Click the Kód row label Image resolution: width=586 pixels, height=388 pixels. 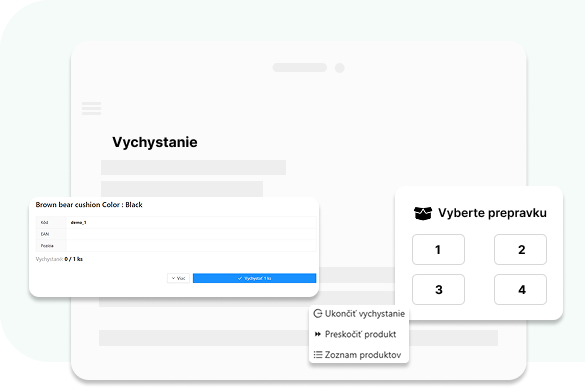(x=44, y=222)
